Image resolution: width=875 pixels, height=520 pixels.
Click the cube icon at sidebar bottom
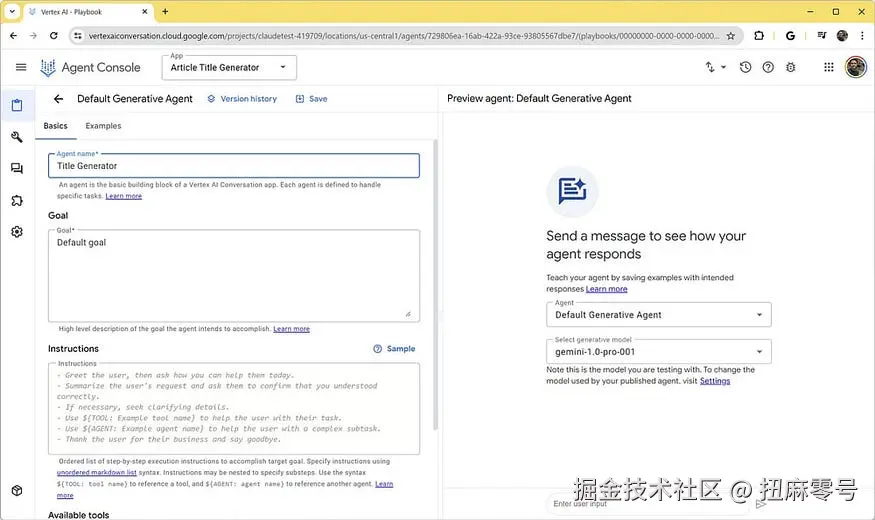coord(17,490)
